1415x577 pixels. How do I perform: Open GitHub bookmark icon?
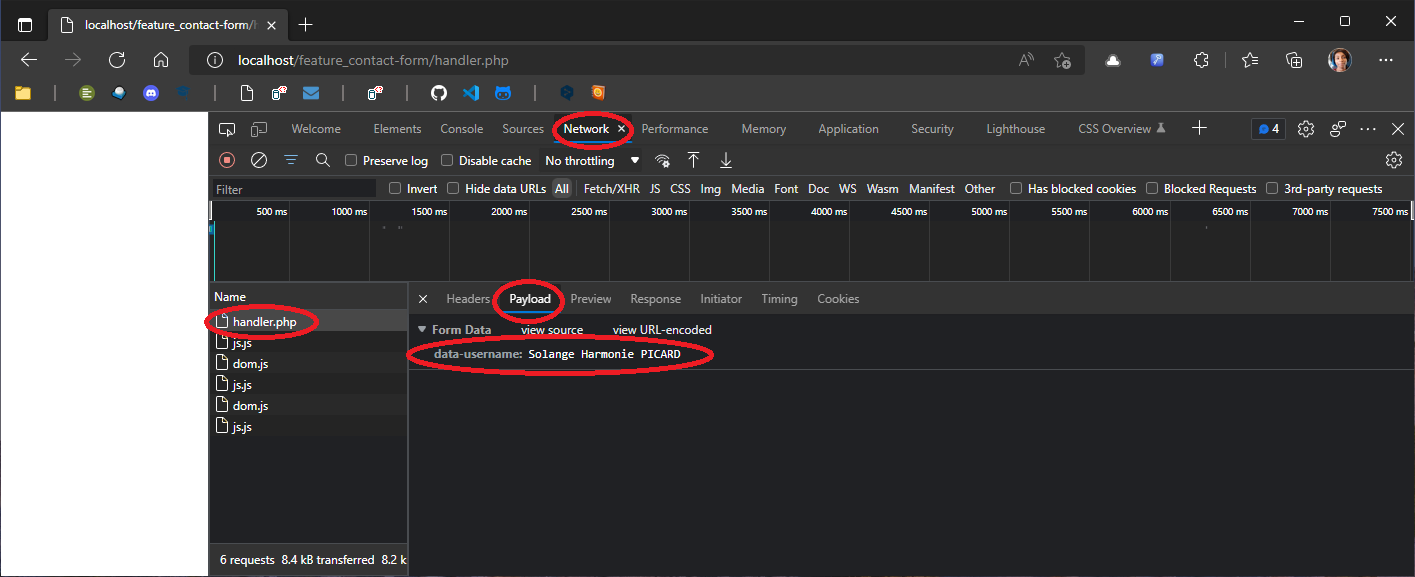coord(438,93)
